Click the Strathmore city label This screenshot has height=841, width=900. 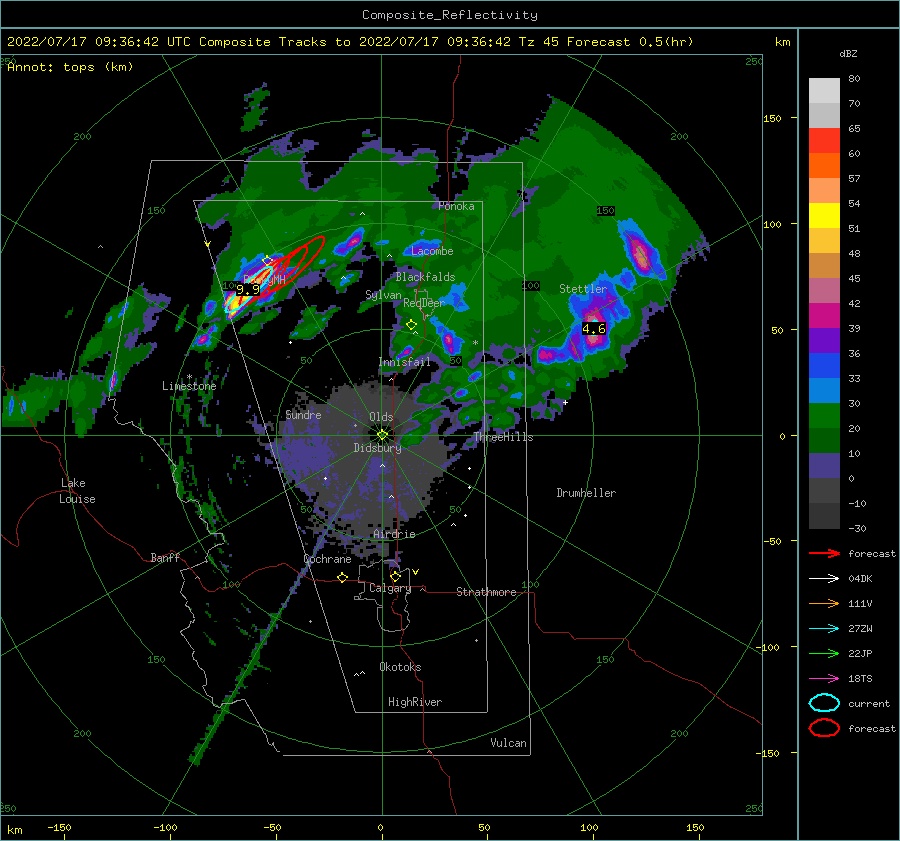[486, 592]
